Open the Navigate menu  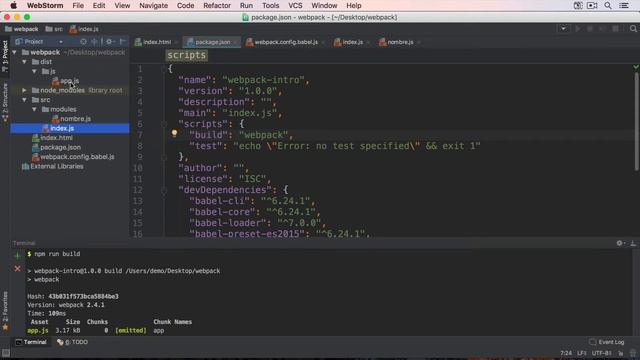[153, 6]
